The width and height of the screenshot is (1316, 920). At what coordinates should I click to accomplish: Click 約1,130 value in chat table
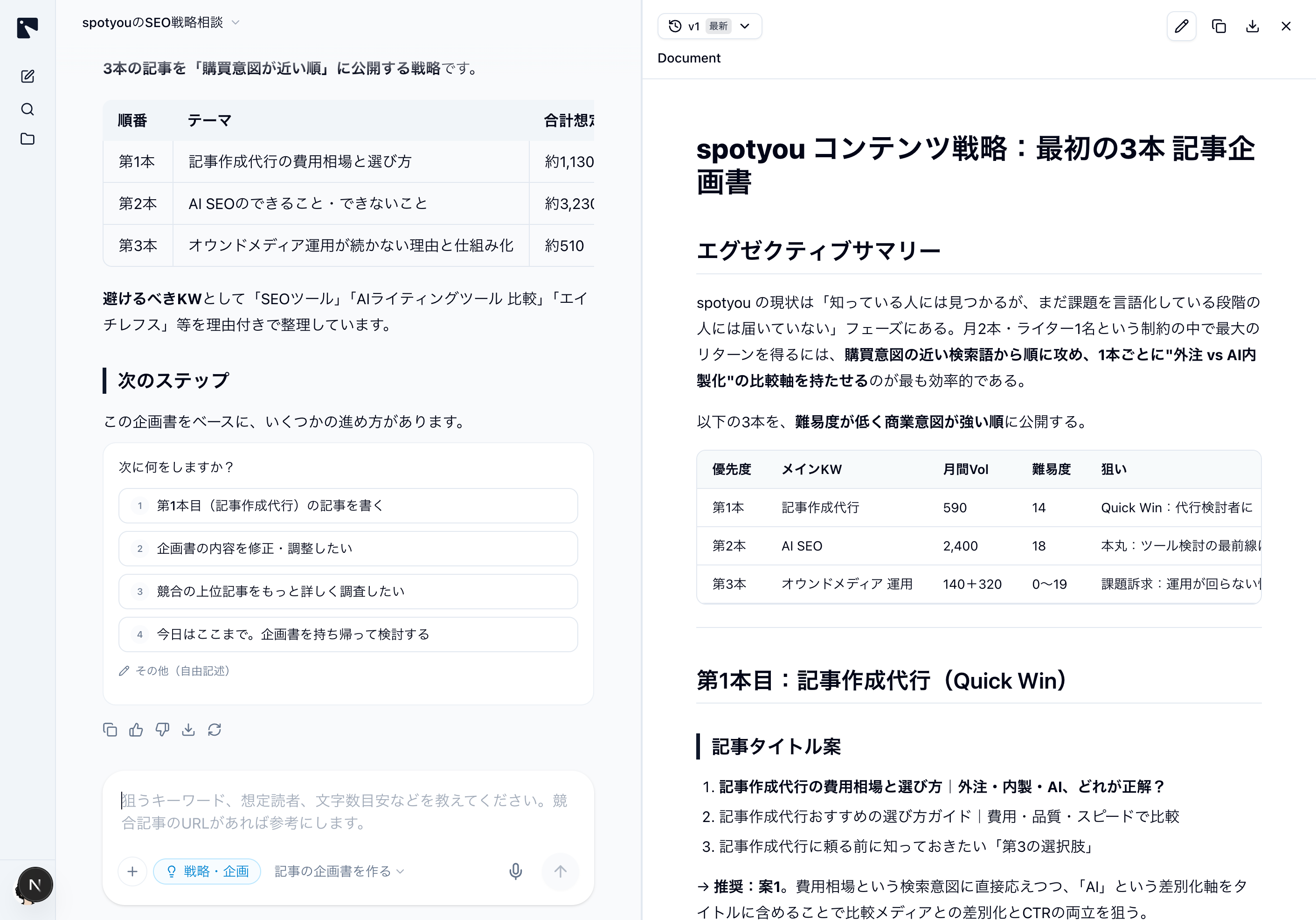pos(568,162)
